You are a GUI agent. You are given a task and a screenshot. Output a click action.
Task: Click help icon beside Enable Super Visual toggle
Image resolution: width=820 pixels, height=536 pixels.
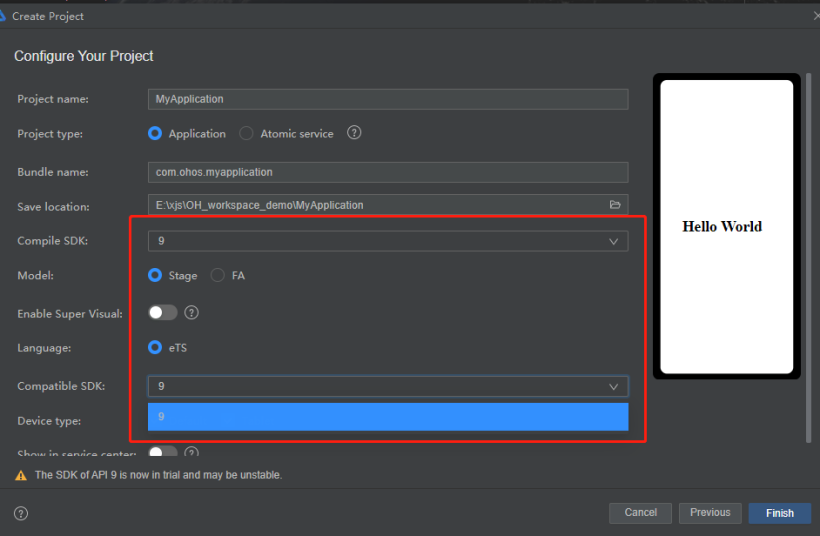pyautogui.click(x=192, y=313)
